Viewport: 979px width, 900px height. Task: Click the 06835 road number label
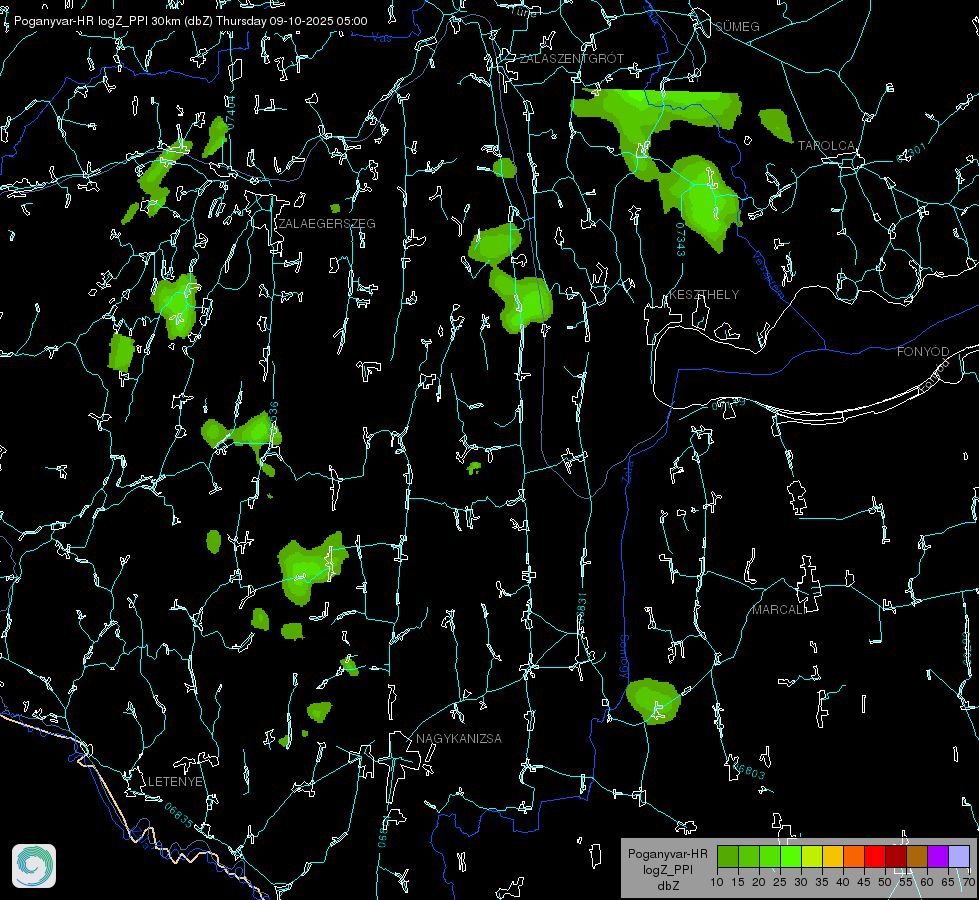tap(179, 815)
